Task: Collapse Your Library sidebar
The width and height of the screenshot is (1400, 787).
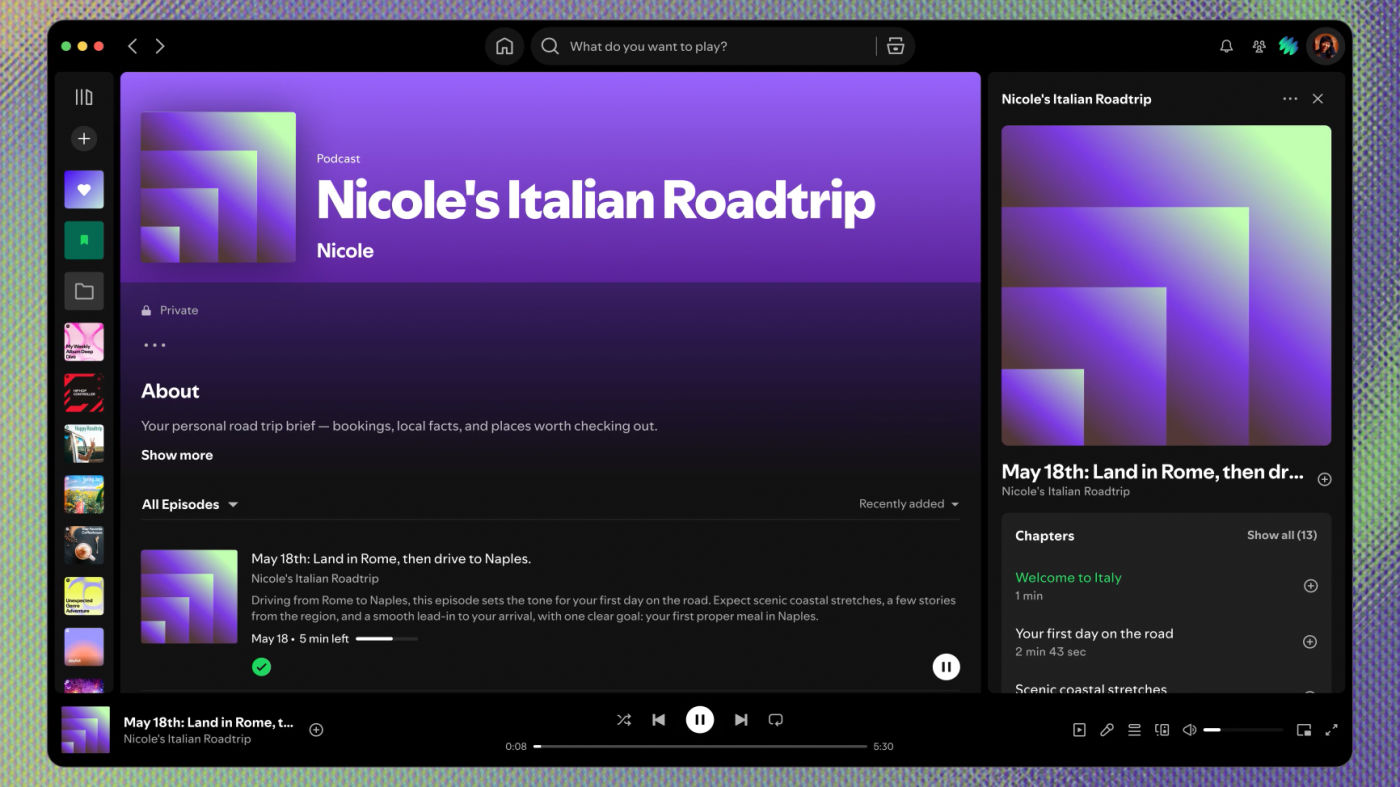Action: point(84,97)
